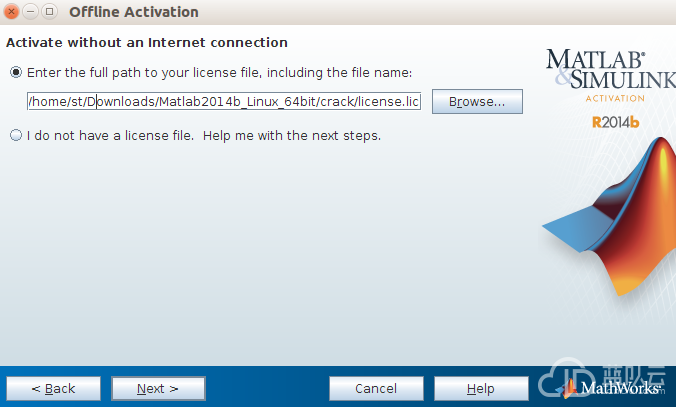Click the 'Help me with the next steps' label
Screen dimensions: 676x407
[292, 136]
